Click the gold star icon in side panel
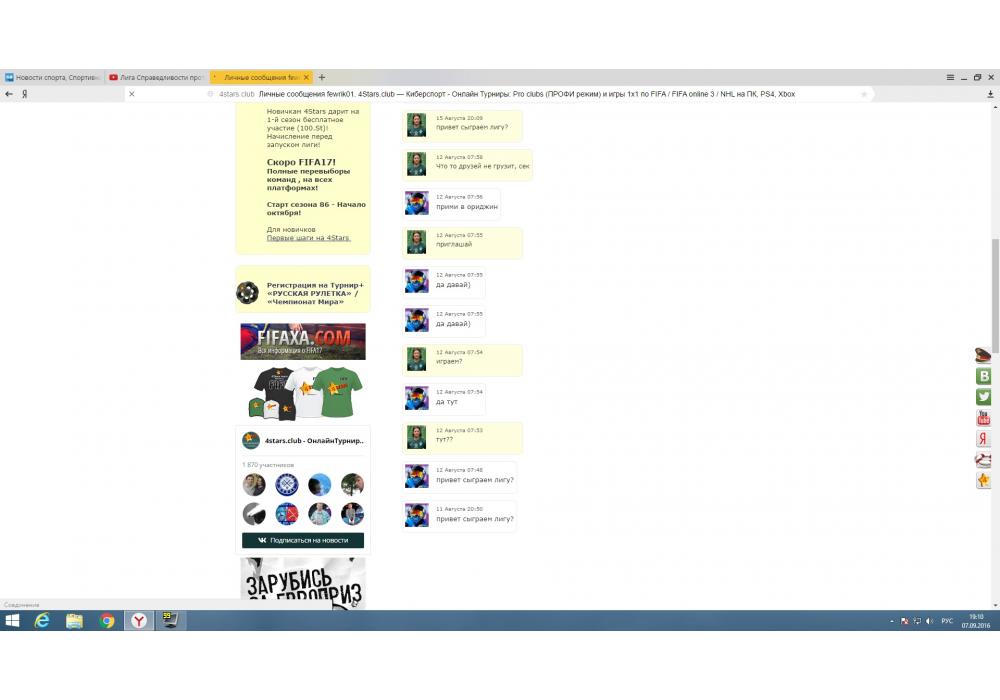1000x700 pixels. tap(983, 481)
